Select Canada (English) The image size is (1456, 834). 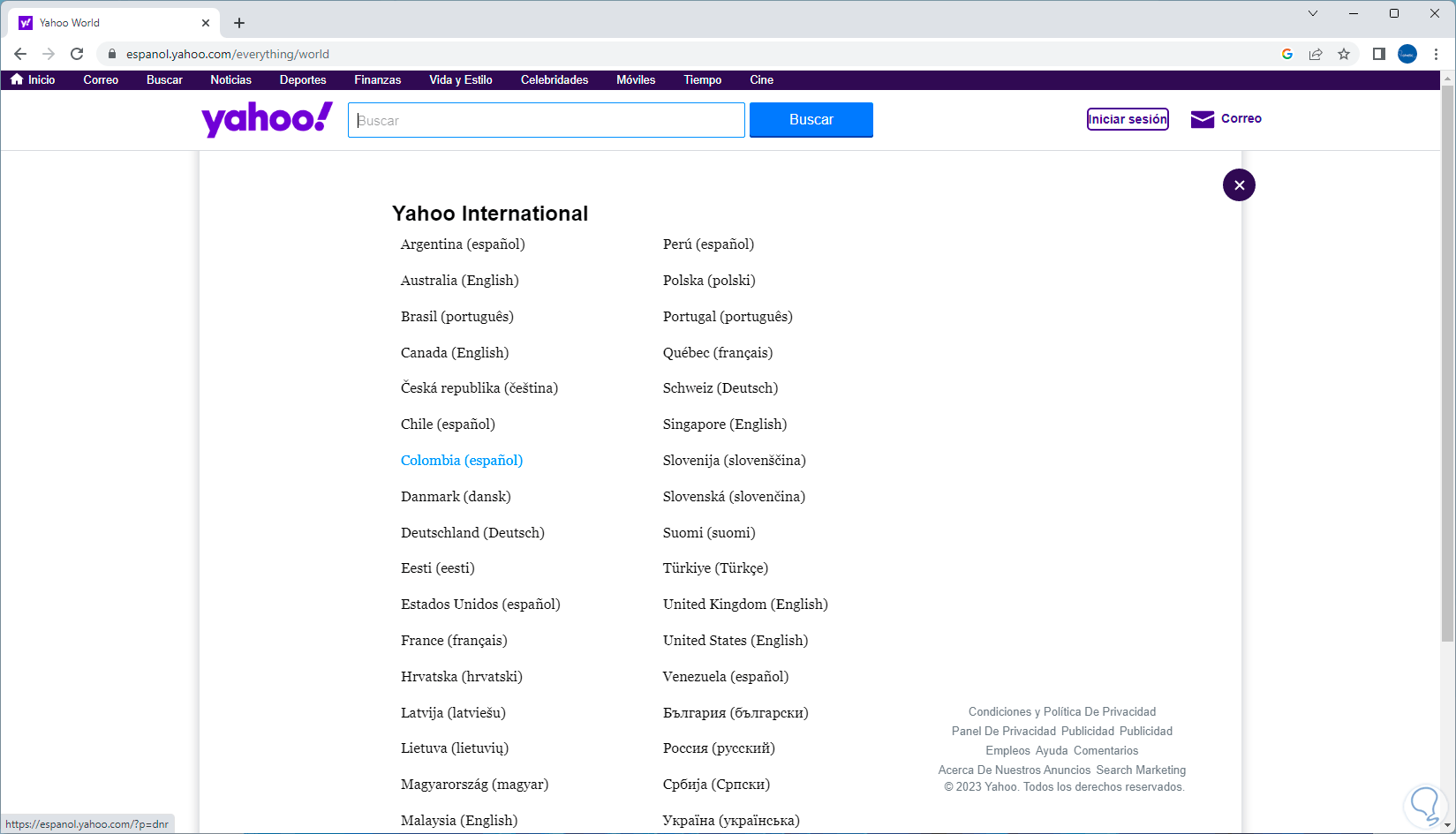455,353
